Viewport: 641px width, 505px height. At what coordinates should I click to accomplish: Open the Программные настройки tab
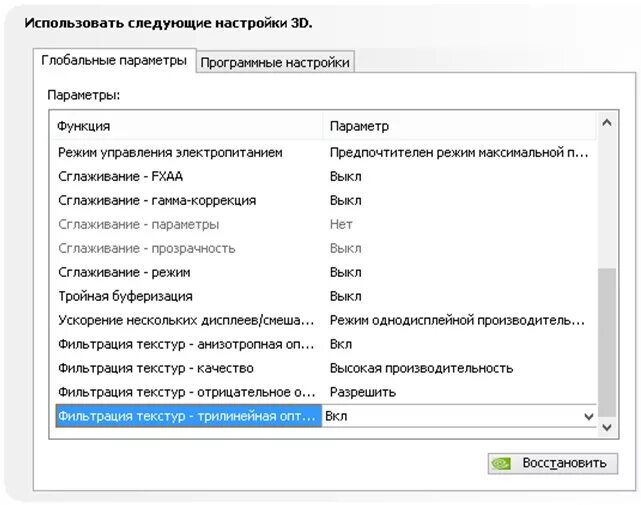[x=275, y=63]
